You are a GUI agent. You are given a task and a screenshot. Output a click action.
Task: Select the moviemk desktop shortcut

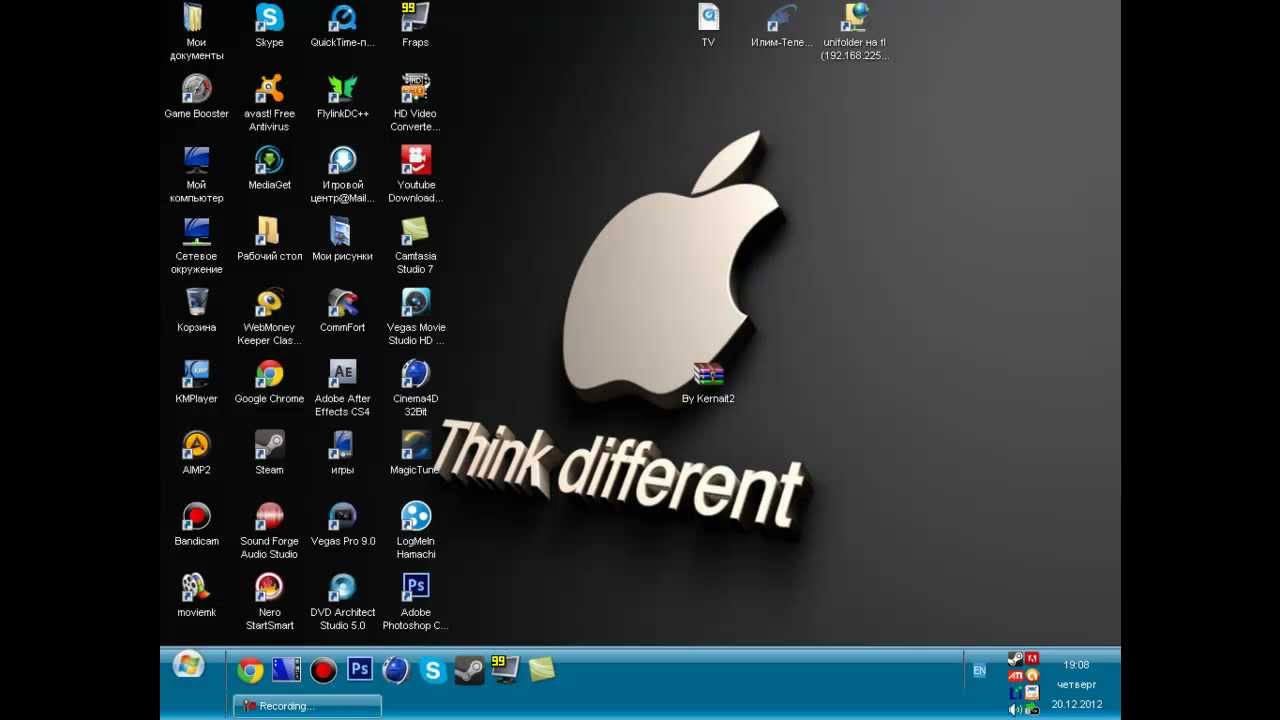[196, 594]
